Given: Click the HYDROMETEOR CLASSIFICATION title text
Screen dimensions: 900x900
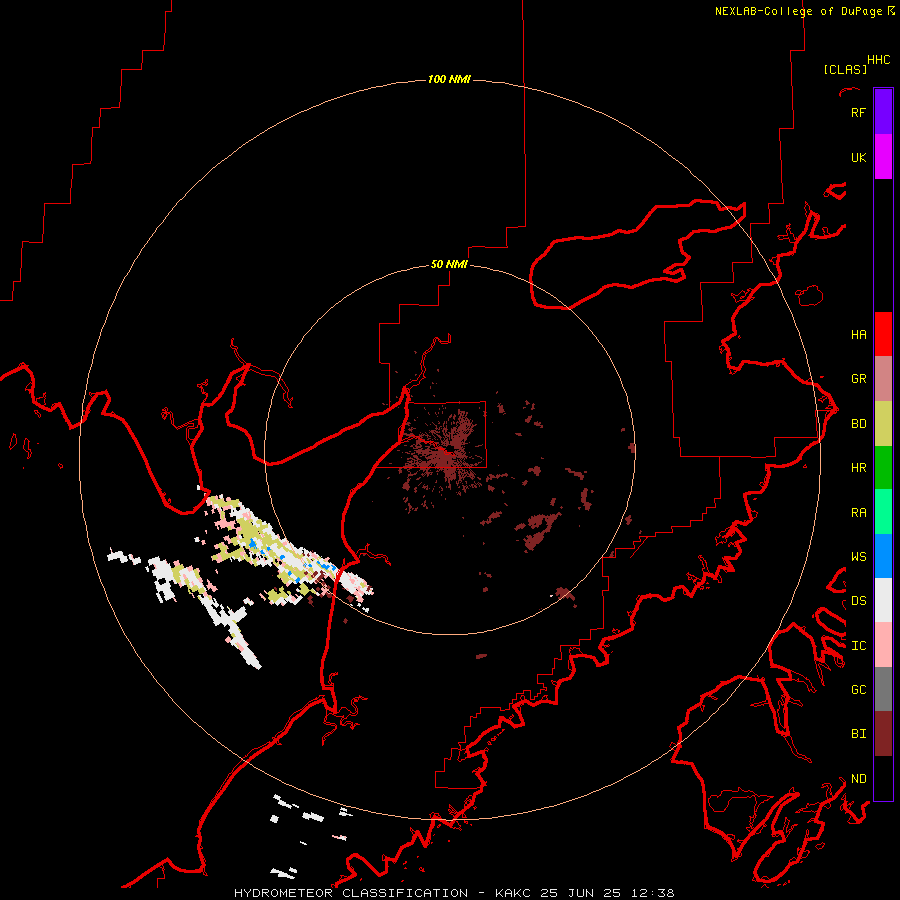Looking at the screenshot, I should [351, 893].
